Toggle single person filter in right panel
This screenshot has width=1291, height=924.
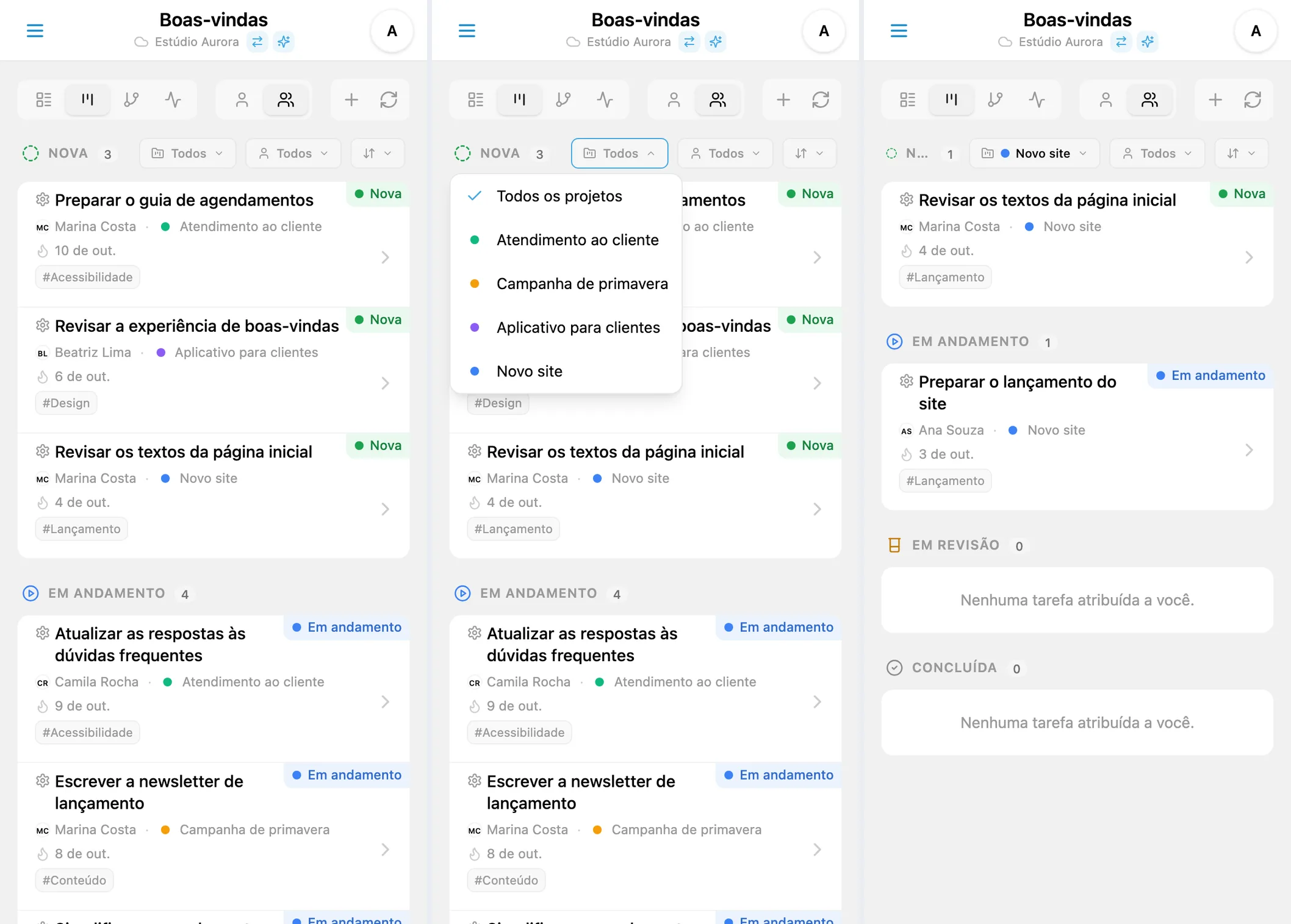(x=1106, y=99)
